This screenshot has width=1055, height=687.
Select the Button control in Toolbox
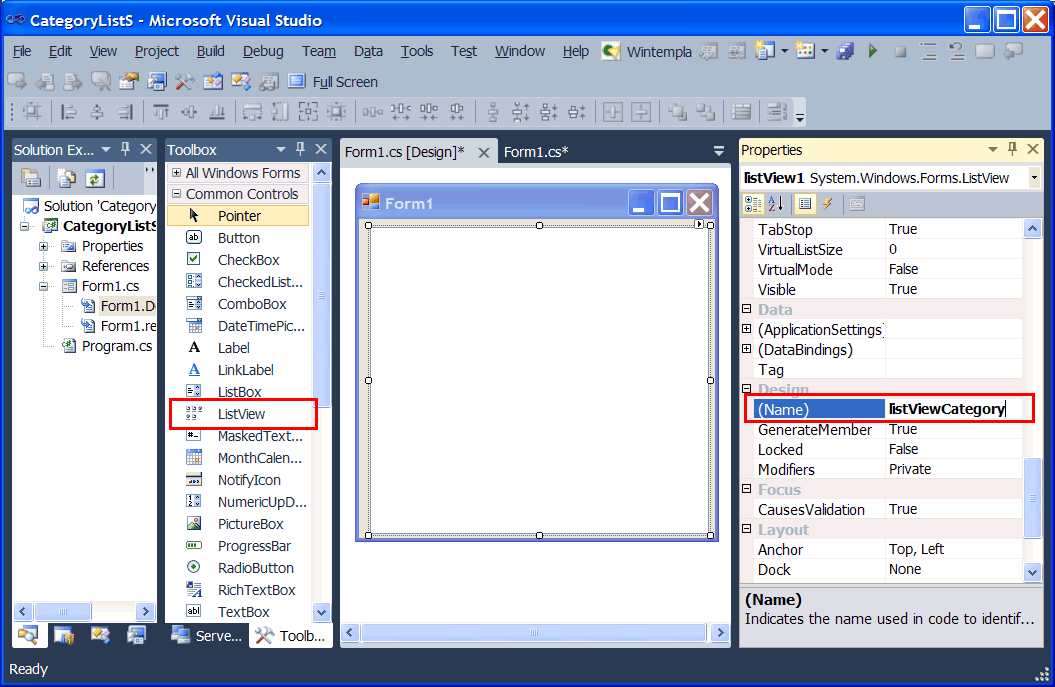(x=238, y=238)
